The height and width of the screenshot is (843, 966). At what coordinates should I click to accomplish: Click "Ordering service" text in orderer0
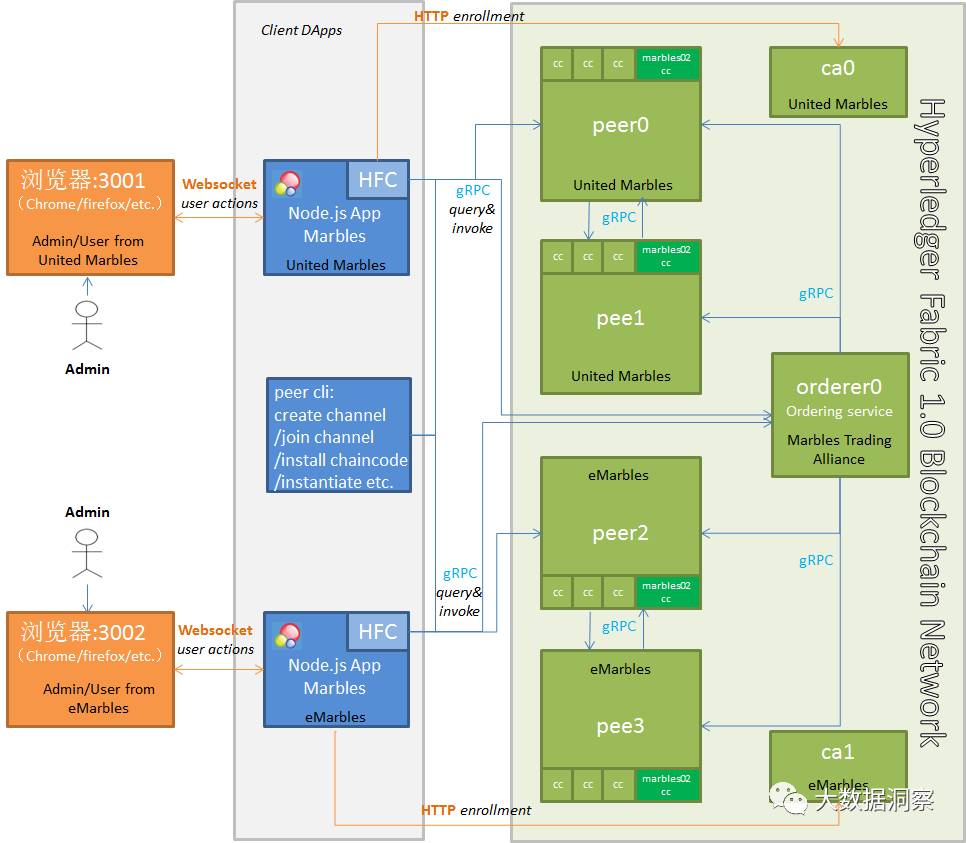[x=839, y=411]
